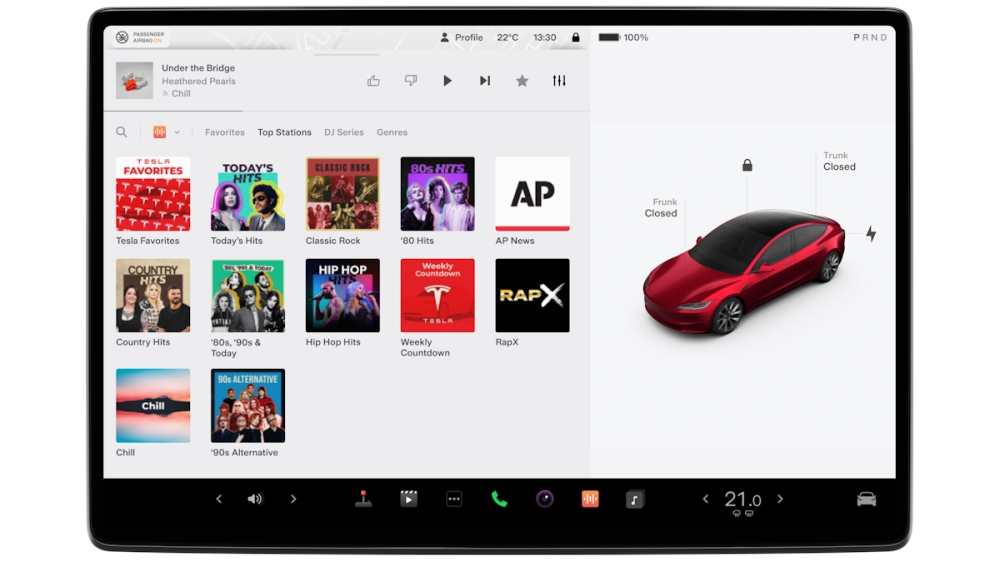Viewport: 1000px width, 562px height.
Task: Add current song to favorites star
Action: 522,81
